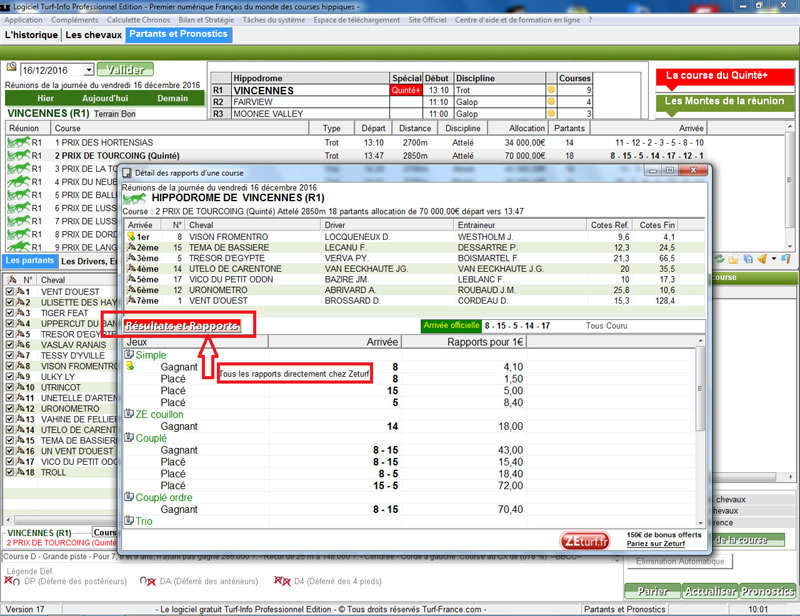The image size is (800, 616).
Task: Toggle the checkbox for horse 10 Utrincot
Action: click(11, 388)
